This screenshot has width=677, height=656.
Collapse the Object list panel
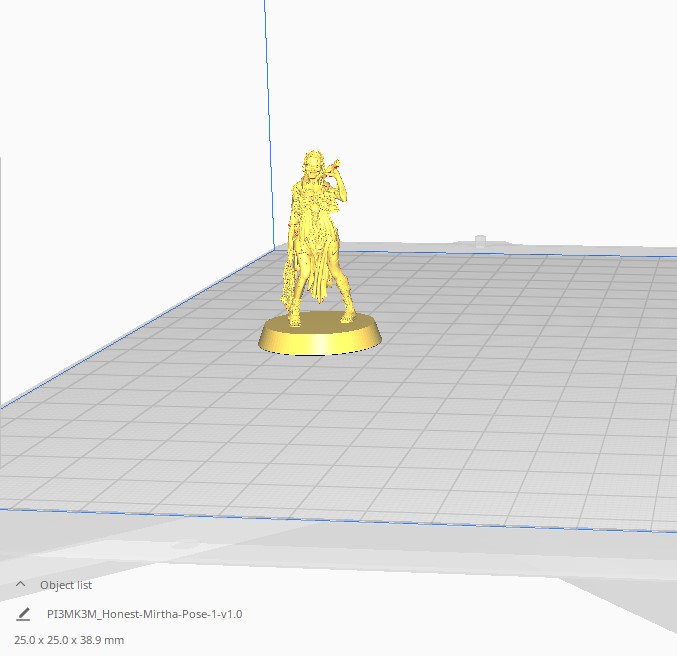(x=20, y=585)
